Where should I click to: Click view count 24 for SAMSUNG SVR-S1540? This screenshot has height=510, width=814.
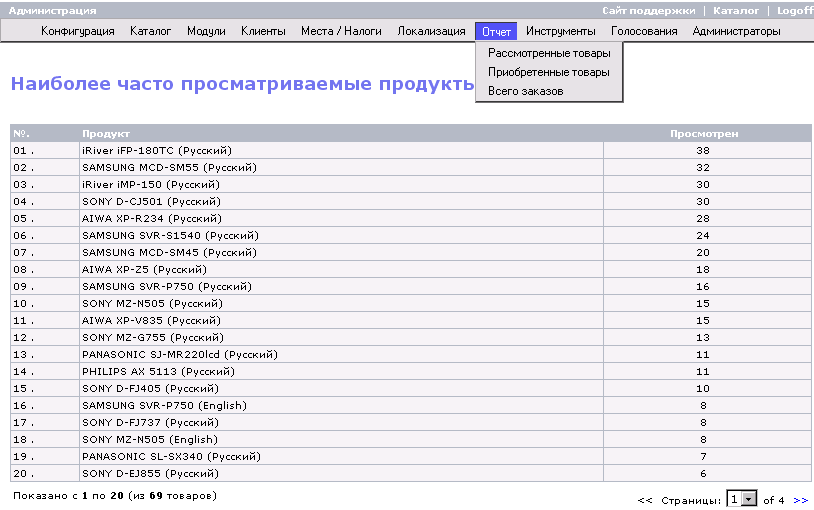703,235
